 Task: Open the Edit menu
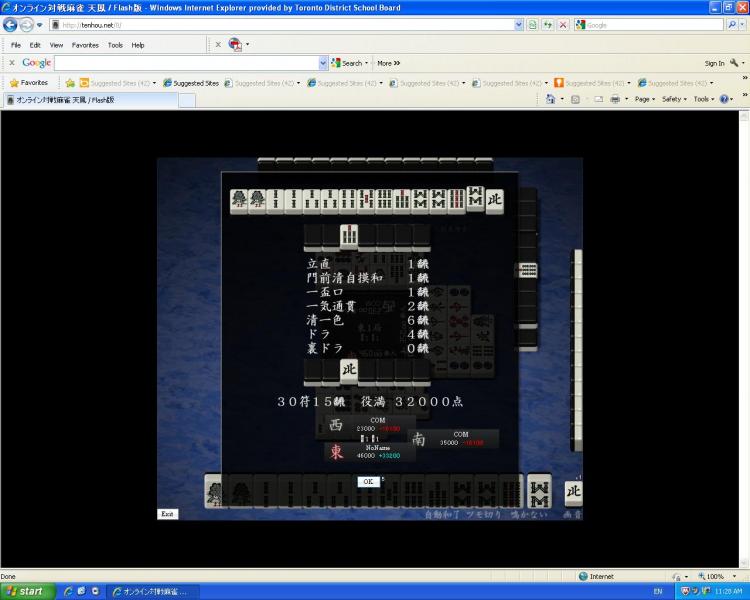[x=35, y=45]
